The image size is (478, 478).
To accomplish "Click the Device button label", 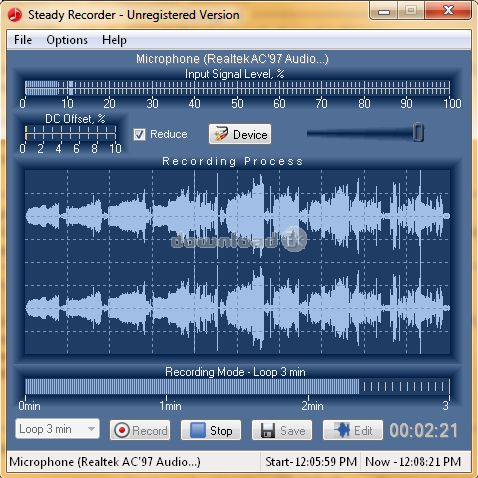I will (250, 135).
